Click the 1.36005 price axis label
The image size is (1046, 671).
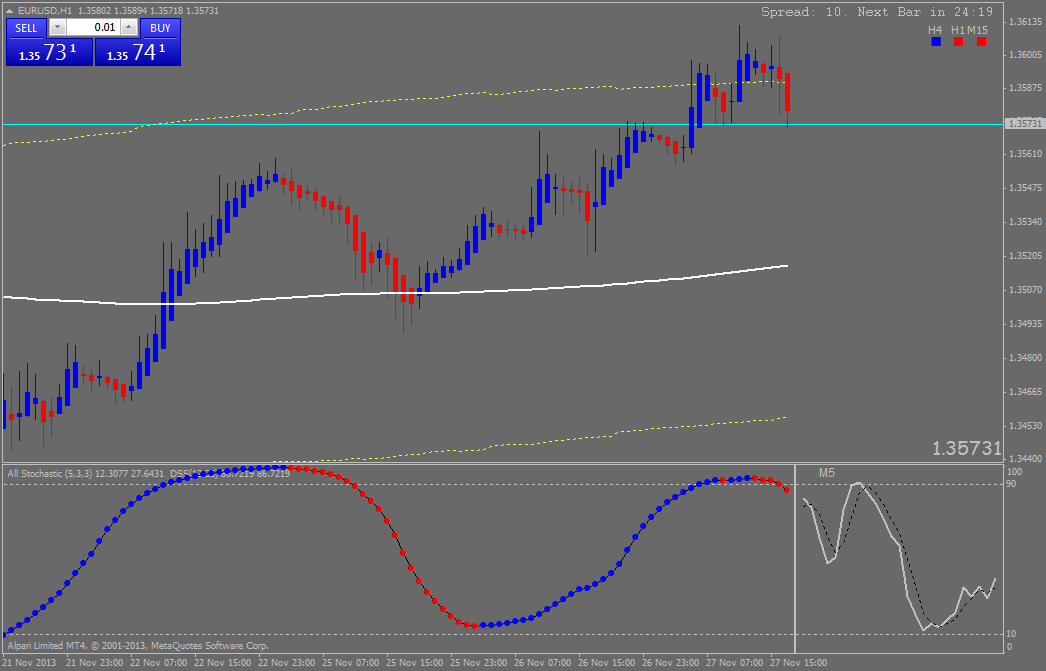[1025, 55]
